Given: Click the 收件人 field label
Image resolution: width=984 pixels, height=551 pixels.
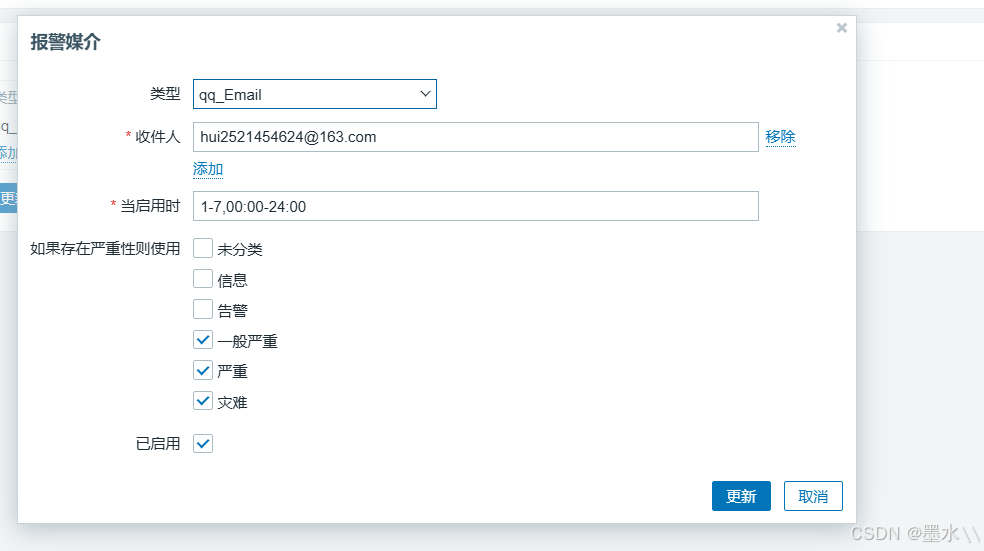Looking at the screenshot, I should coord(158,137).
